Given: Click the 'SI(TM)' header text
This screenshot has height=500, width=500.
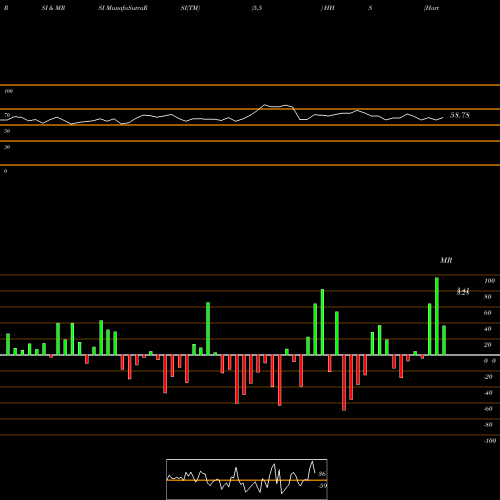Looking at the screenshot, I should (190, 8).
